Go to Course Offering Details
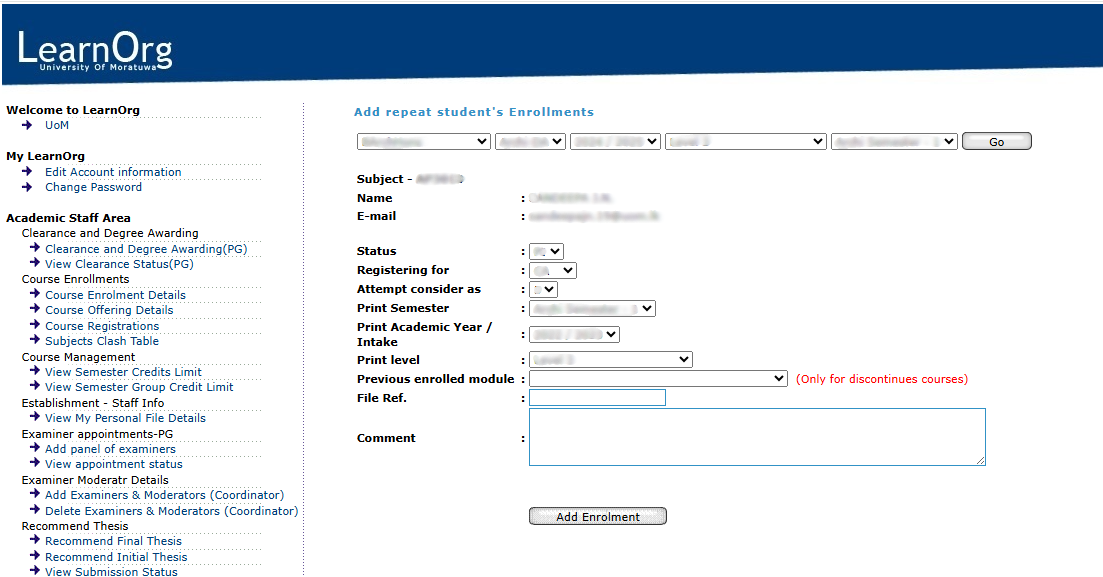The height and width of the screenshot is (577, 1103). point(109,310)
